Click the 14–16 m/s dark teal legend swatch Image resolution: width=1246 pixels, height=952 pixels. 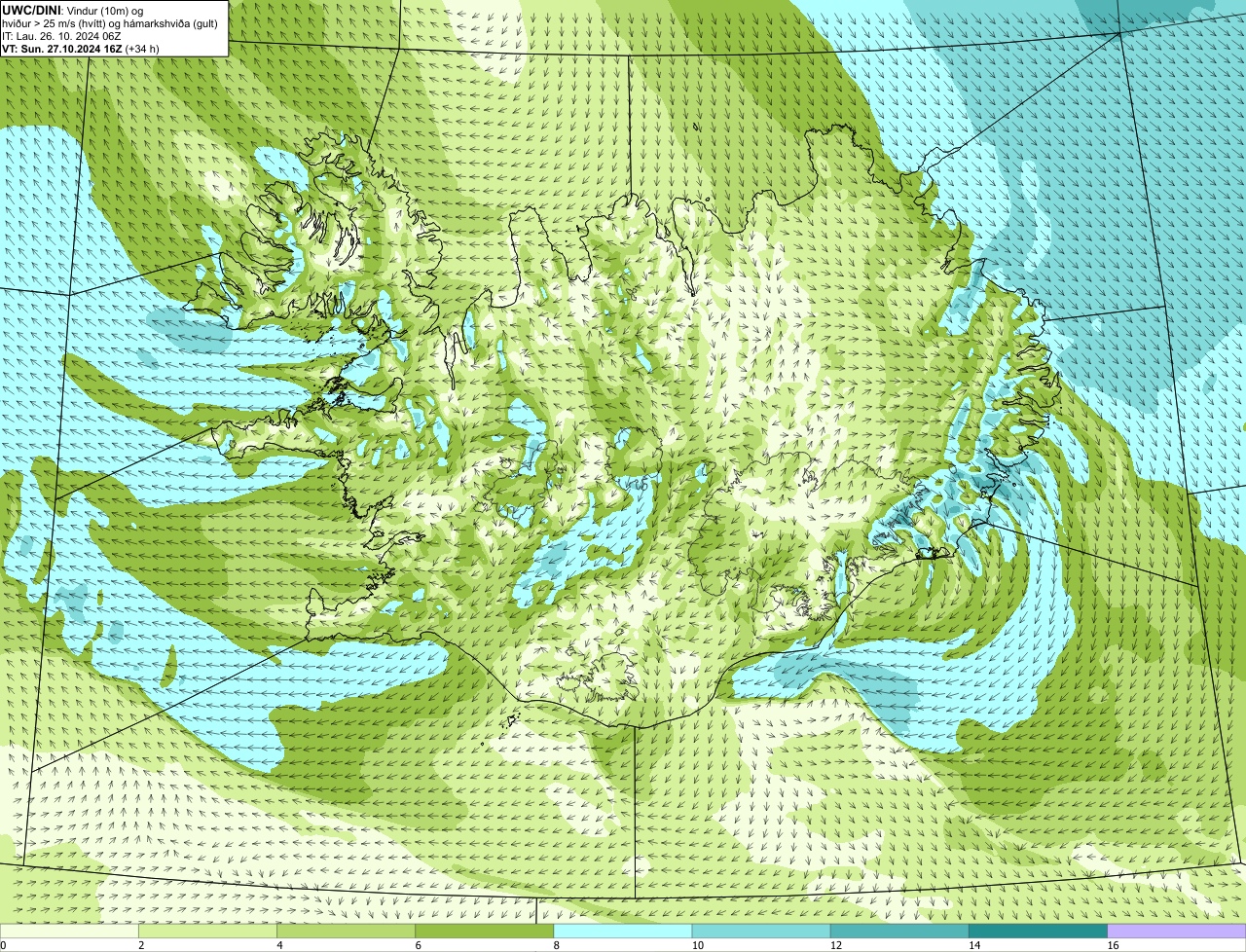(1039, 931)
